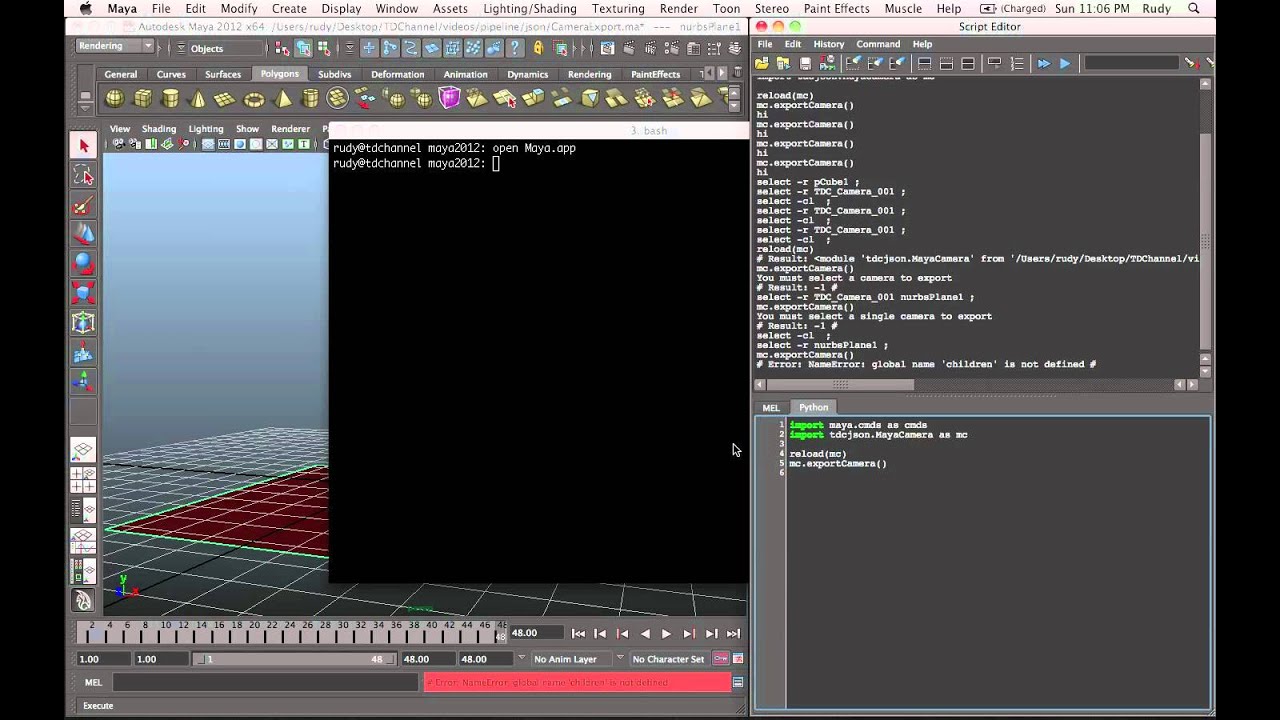The width and height of the screenshot is (1280, 720).
Task: Create polygon torus from shelf
Action: point(254,98)
